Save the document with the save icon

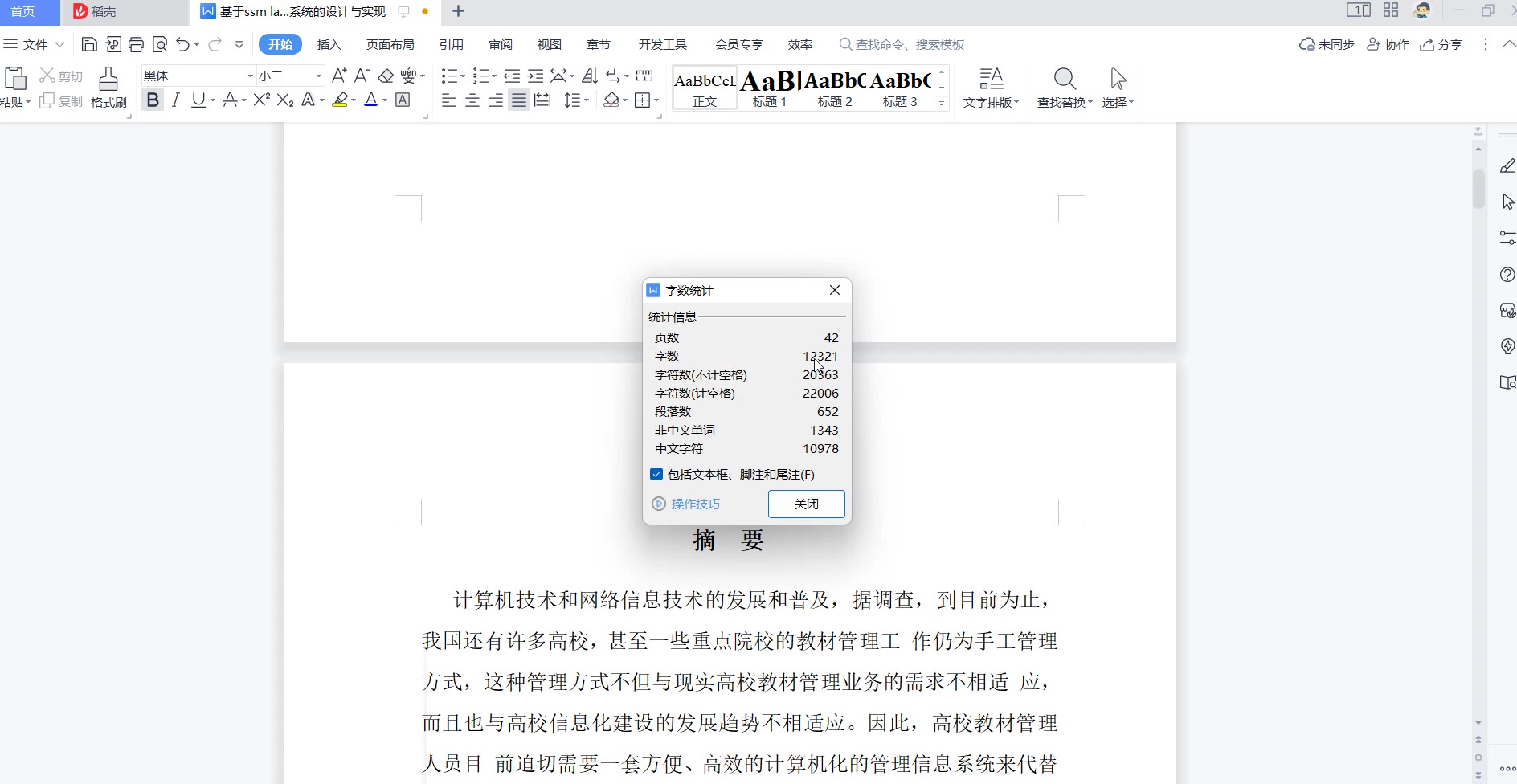coord(89,44)
